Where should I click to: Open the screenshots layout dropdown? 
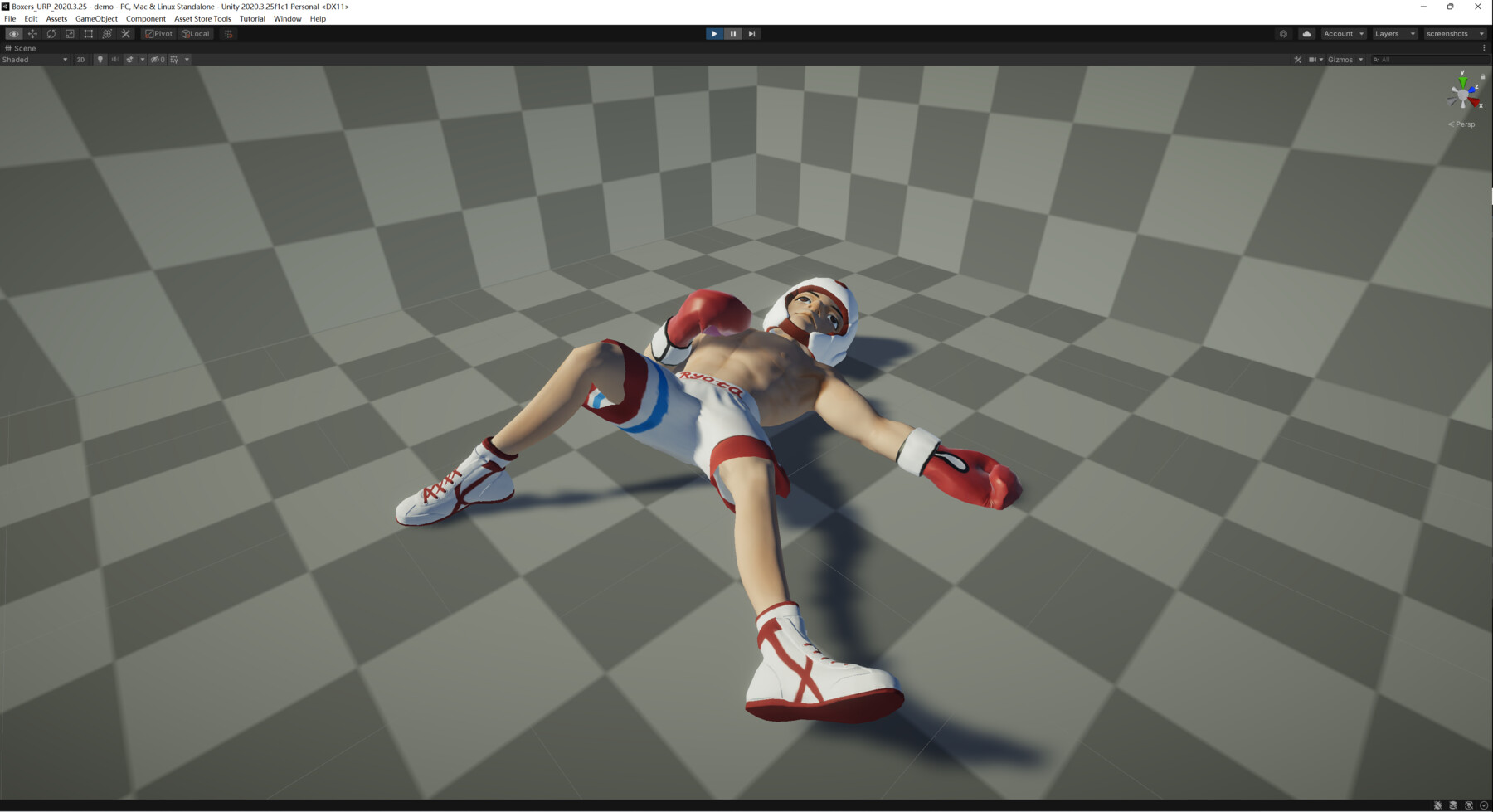point(1453,33)
